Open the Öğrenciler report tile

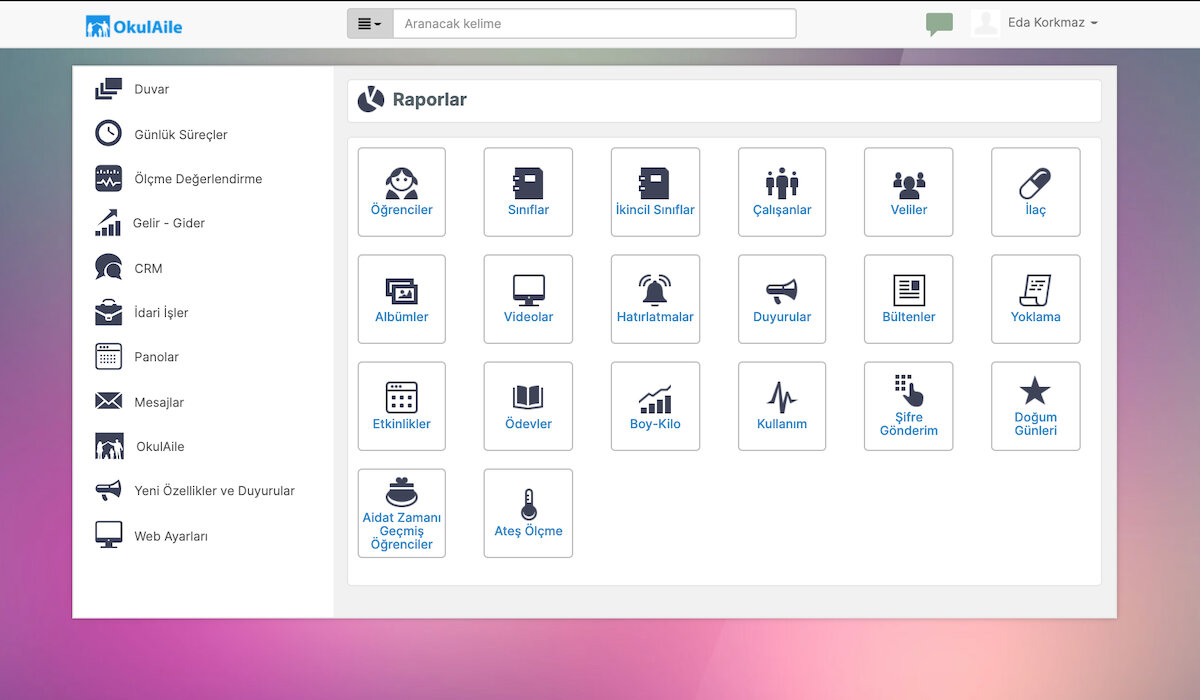click(x=402, y=192)
